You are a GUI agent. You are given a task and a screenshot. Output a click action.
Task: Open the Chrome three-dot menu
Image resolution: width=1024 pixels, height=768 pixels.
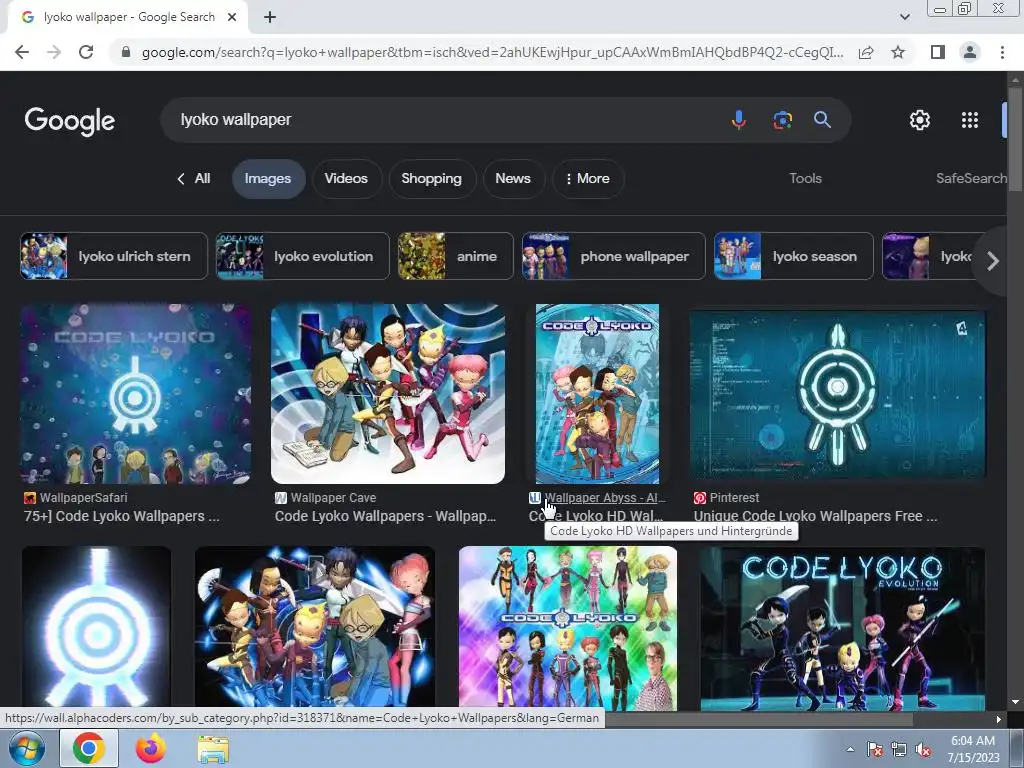(x=1002, y=52)
